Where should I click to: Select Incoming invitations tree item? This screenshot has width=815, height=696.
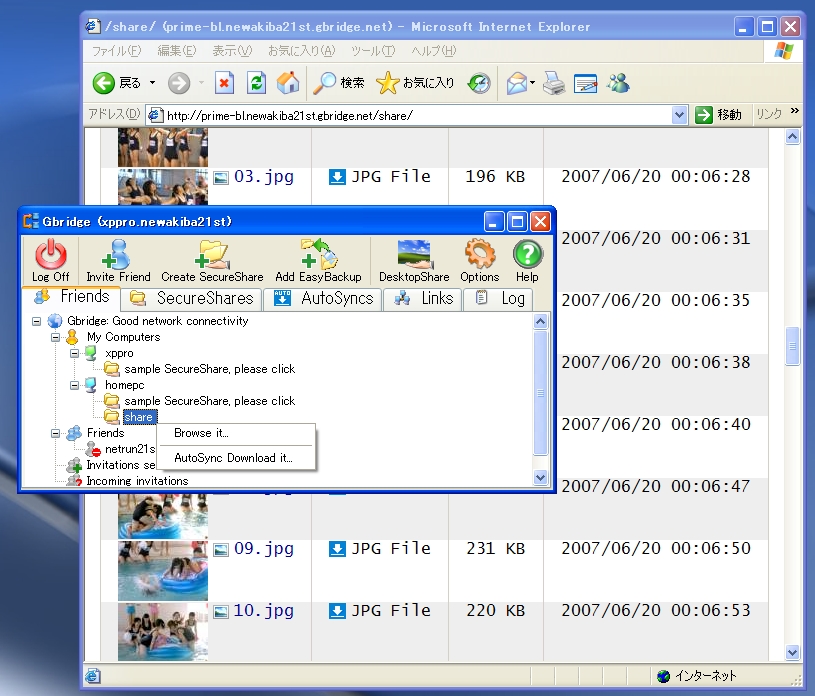137,481
